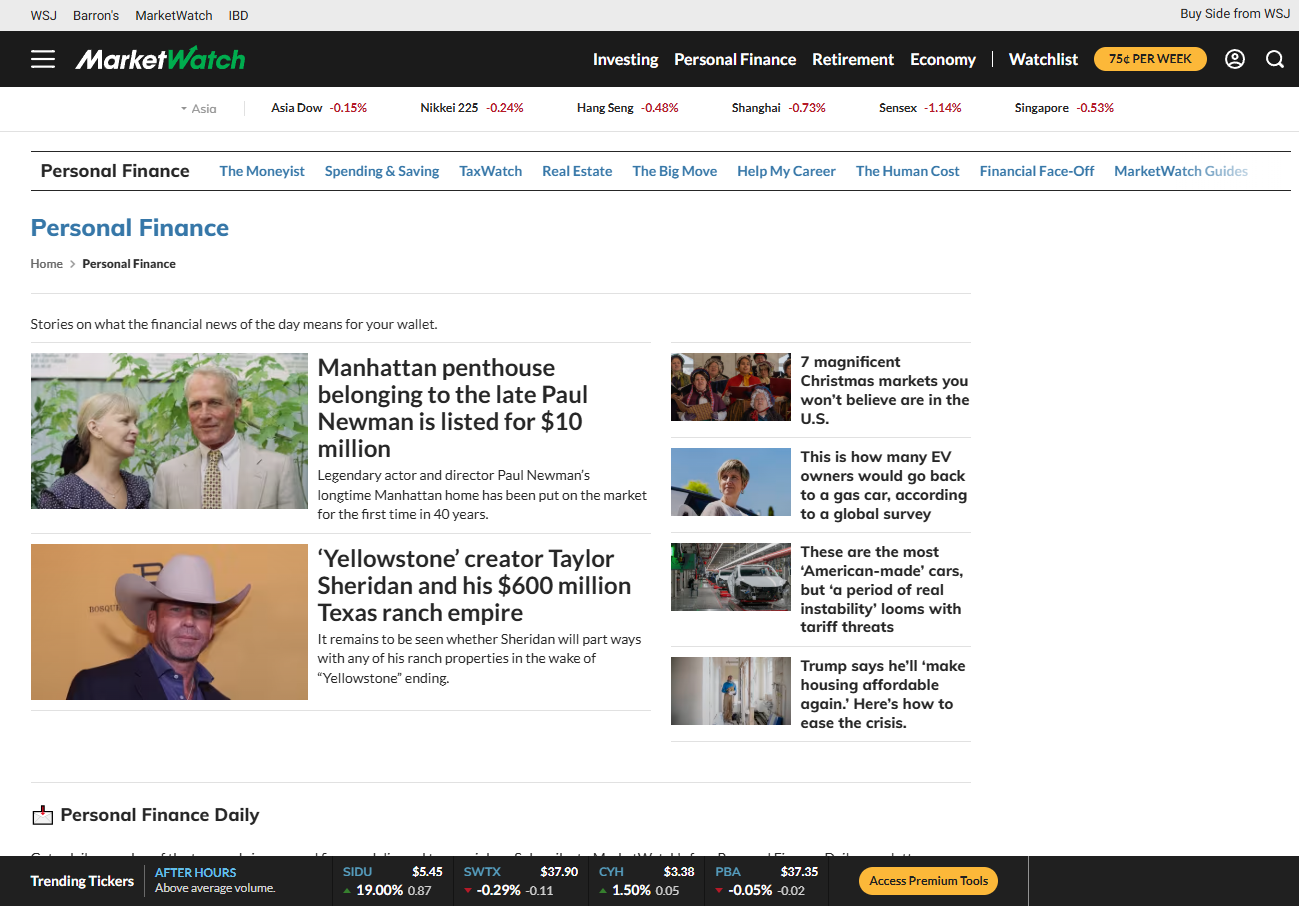Expand the Asia market region dropdown
The height and width of the screenshot is (906, 1299).
[198, 108]
